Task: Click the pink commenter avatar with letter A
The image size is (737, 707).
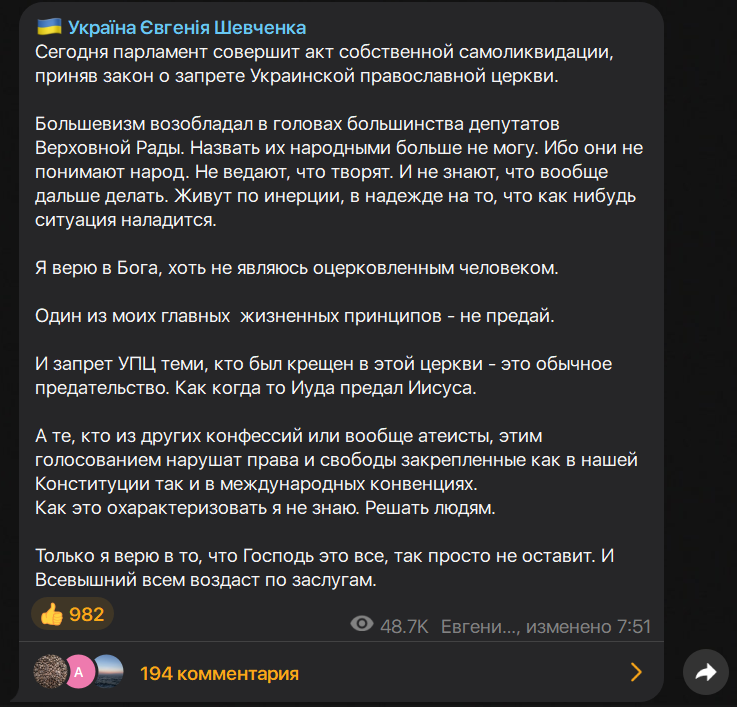Action: click(x=78, y=672)
